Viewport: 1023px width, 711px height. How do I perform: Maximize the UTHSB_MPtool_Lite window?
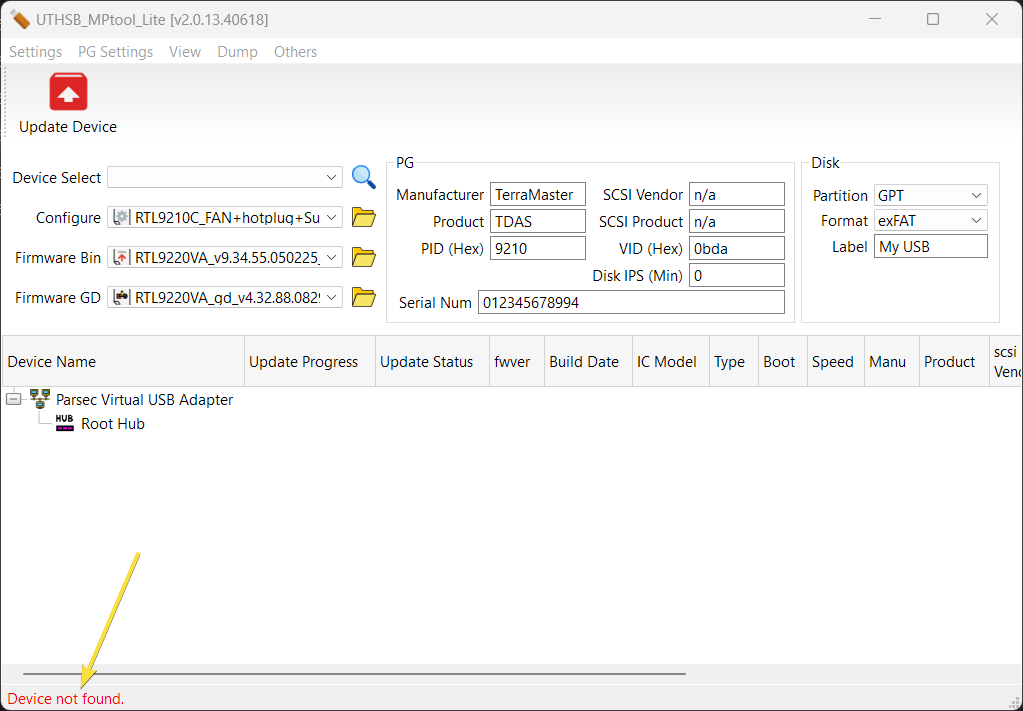click(x=933, y=20)
